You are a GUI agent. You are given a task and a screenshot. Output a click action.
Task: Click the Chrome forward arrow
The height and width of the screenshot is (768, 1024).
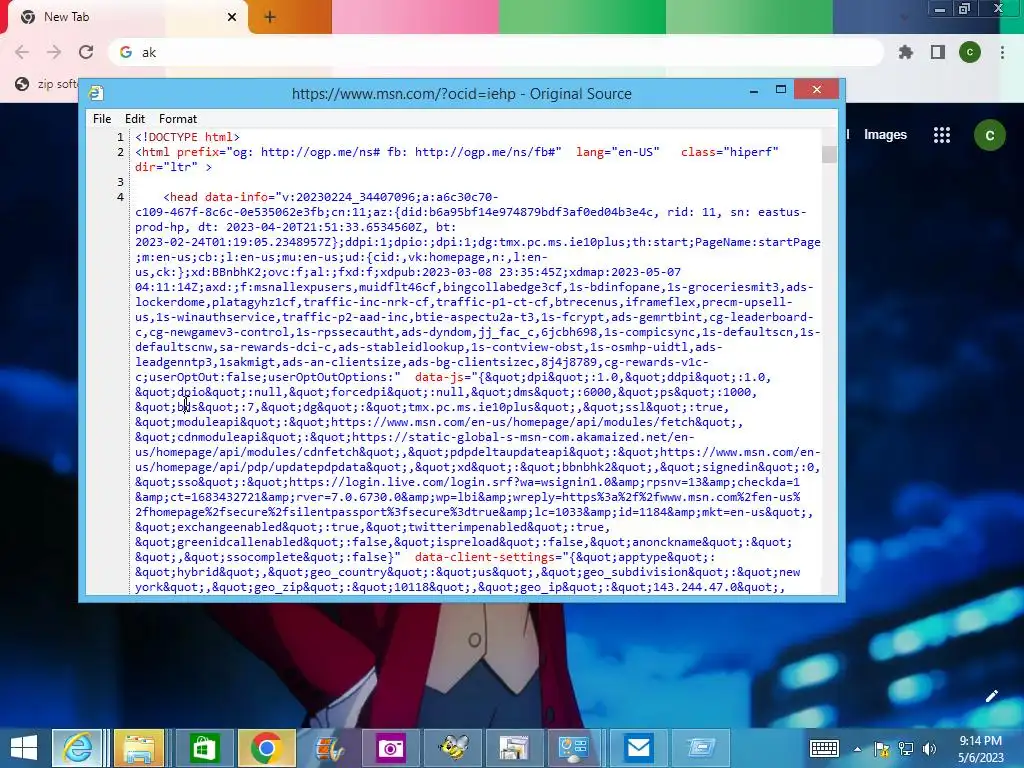54,52
